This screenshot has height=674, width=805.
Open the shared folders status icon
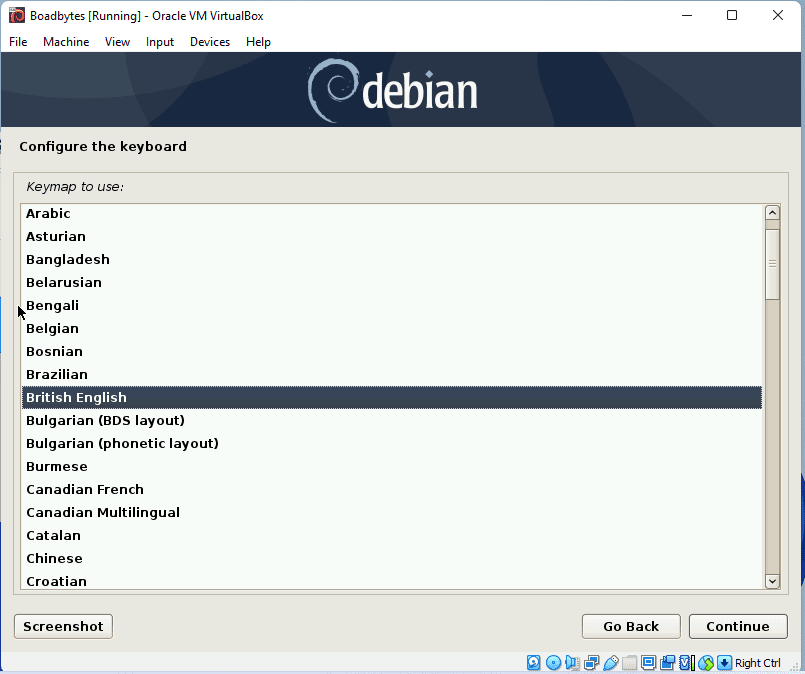pos(629,663)
